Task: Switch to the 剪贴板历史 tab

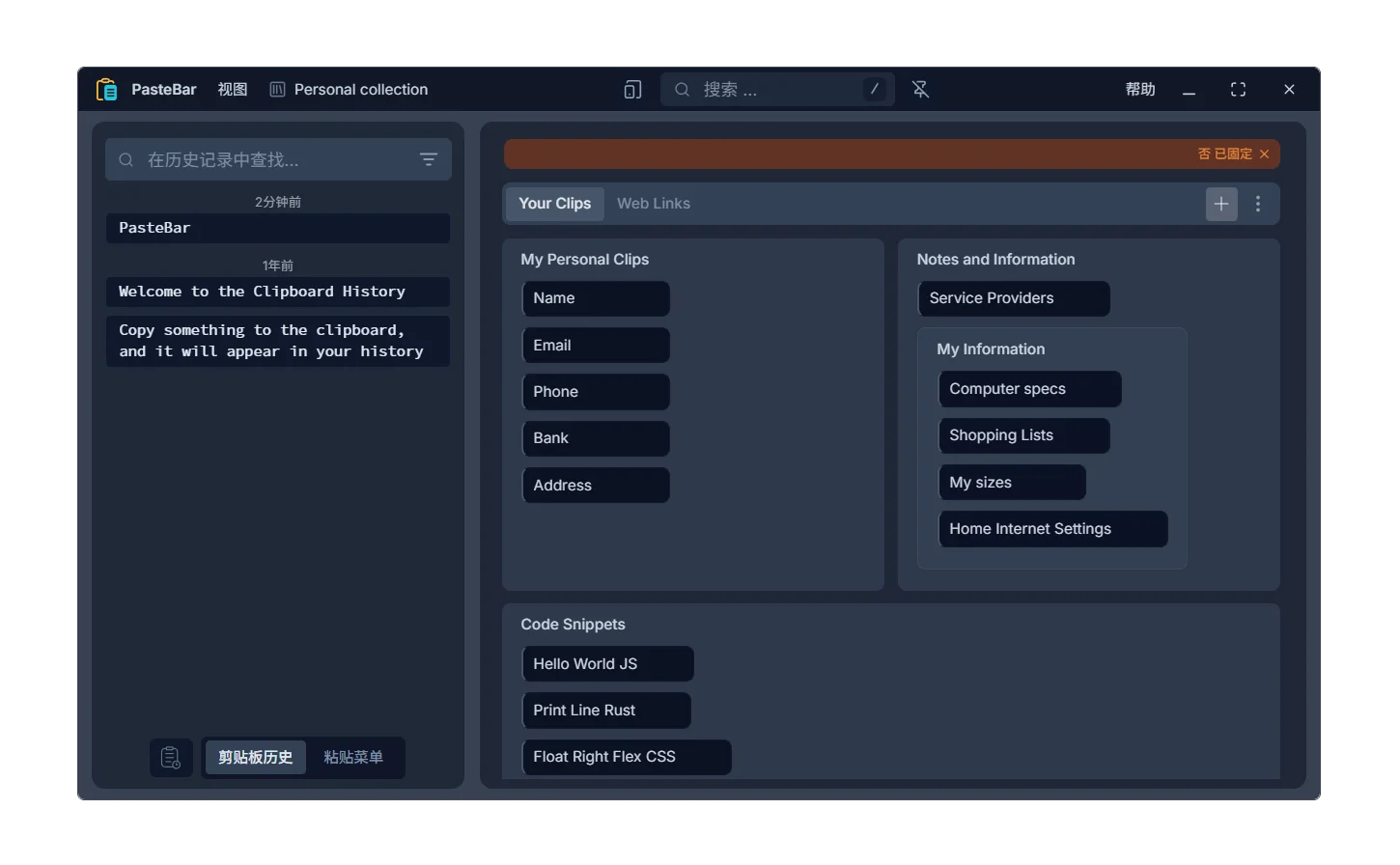Action: tap(255, 758)
